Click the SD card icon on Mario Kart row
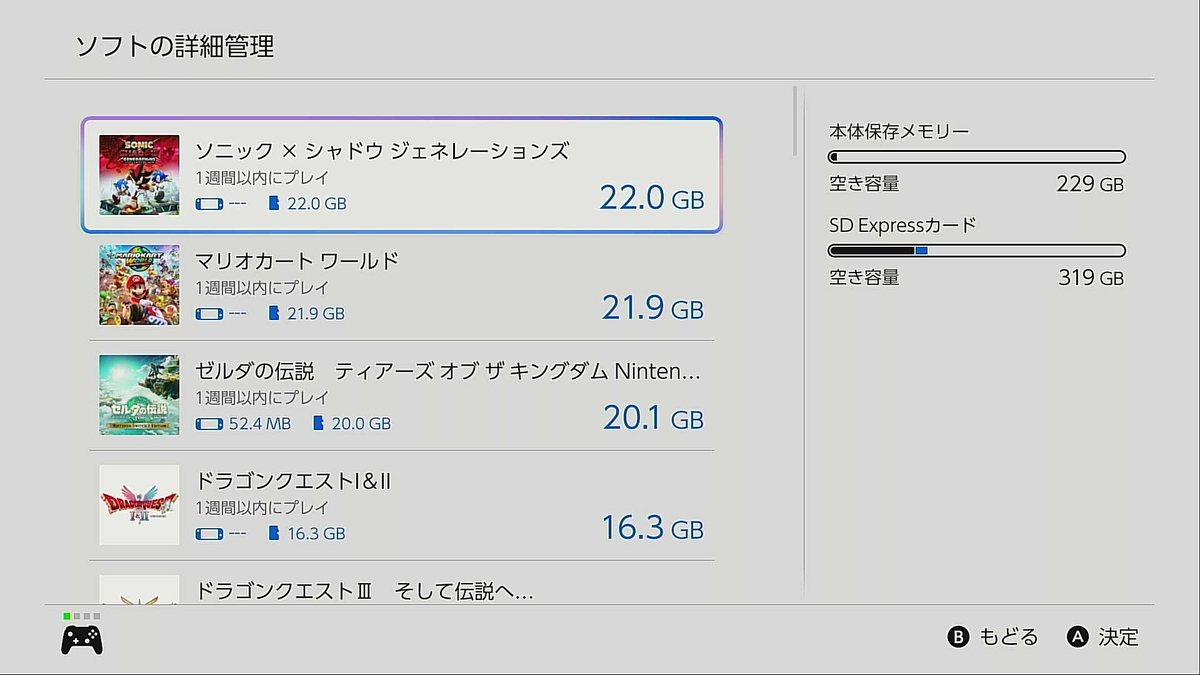Screen dimensions: 1200x675 coord(274,313)
